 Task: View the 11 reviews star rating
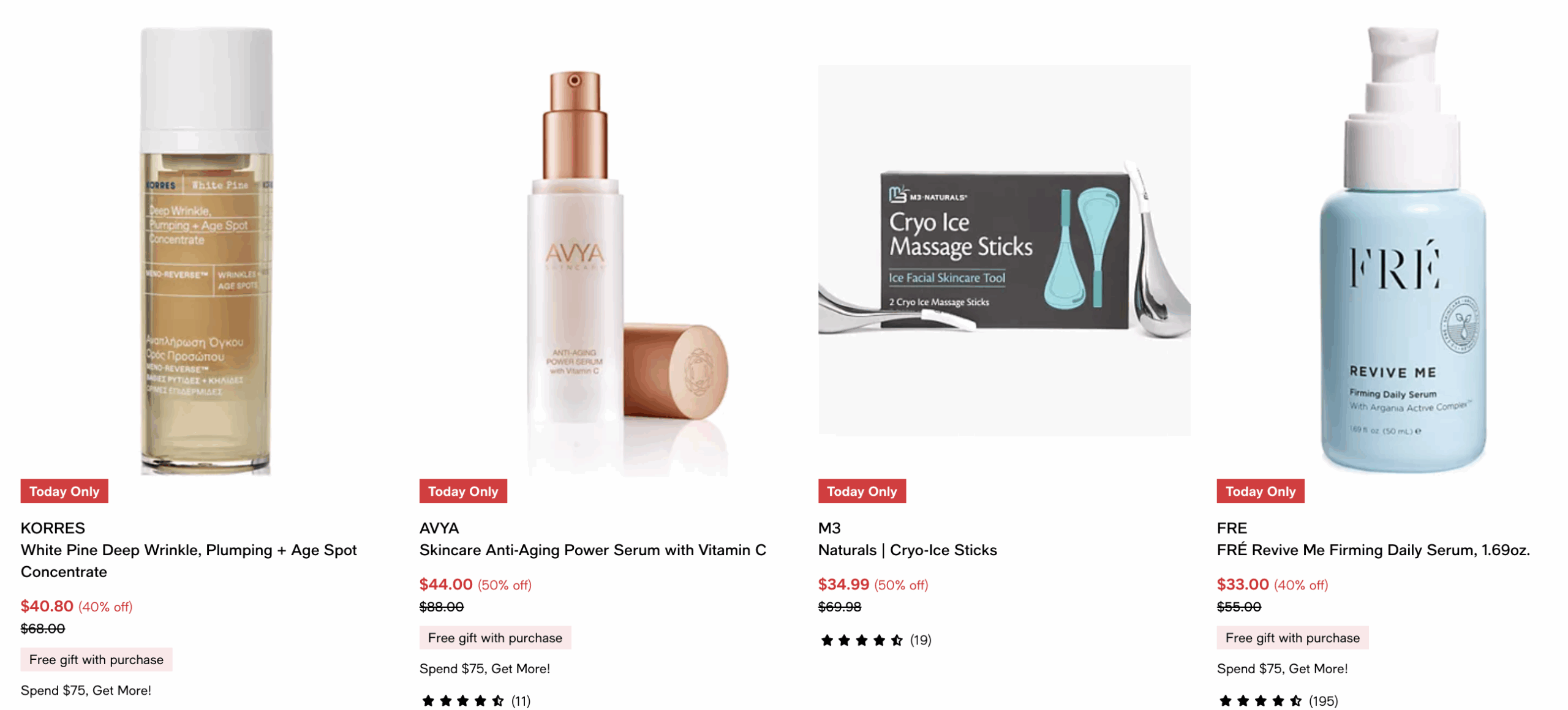[x=476, y=701]
